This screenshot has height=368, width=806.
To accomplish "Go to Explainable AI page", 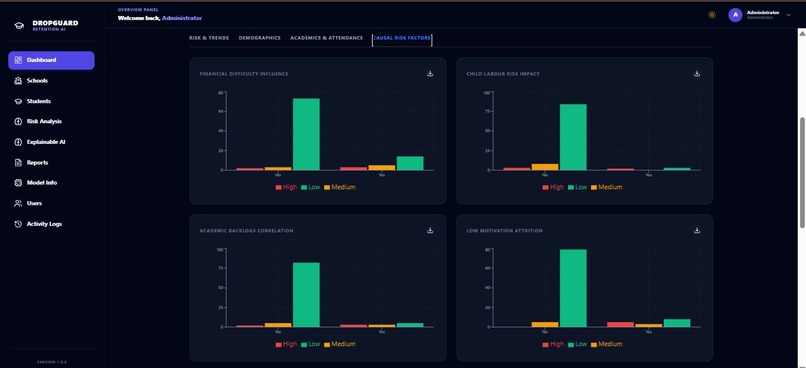I will pos(51,142).
